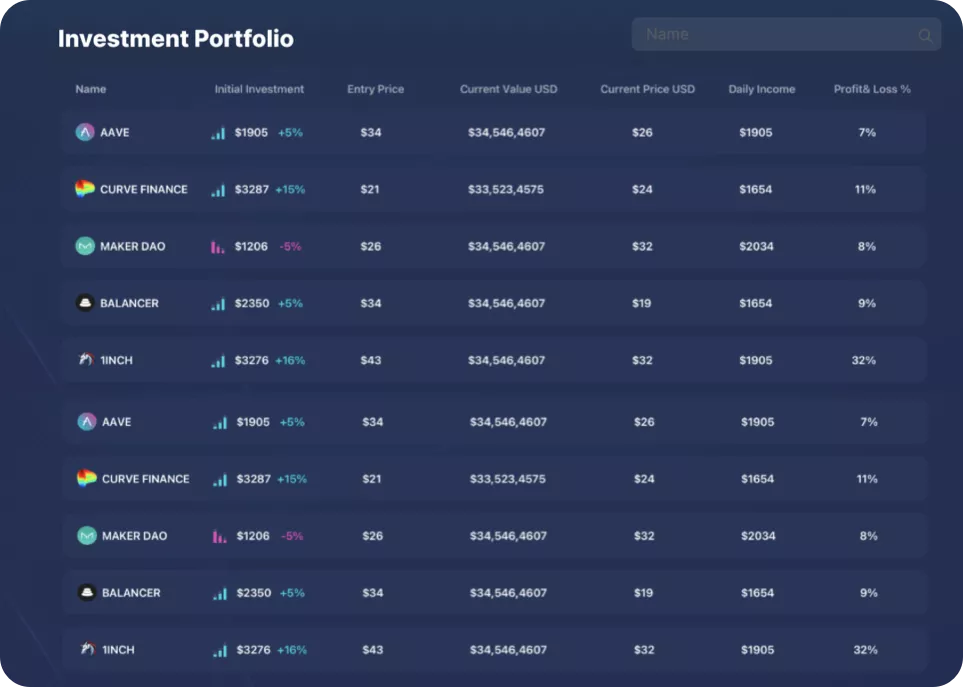Select the AAVE name in the second AAVE row
This screenshot has height=687, width=963.
117,422
